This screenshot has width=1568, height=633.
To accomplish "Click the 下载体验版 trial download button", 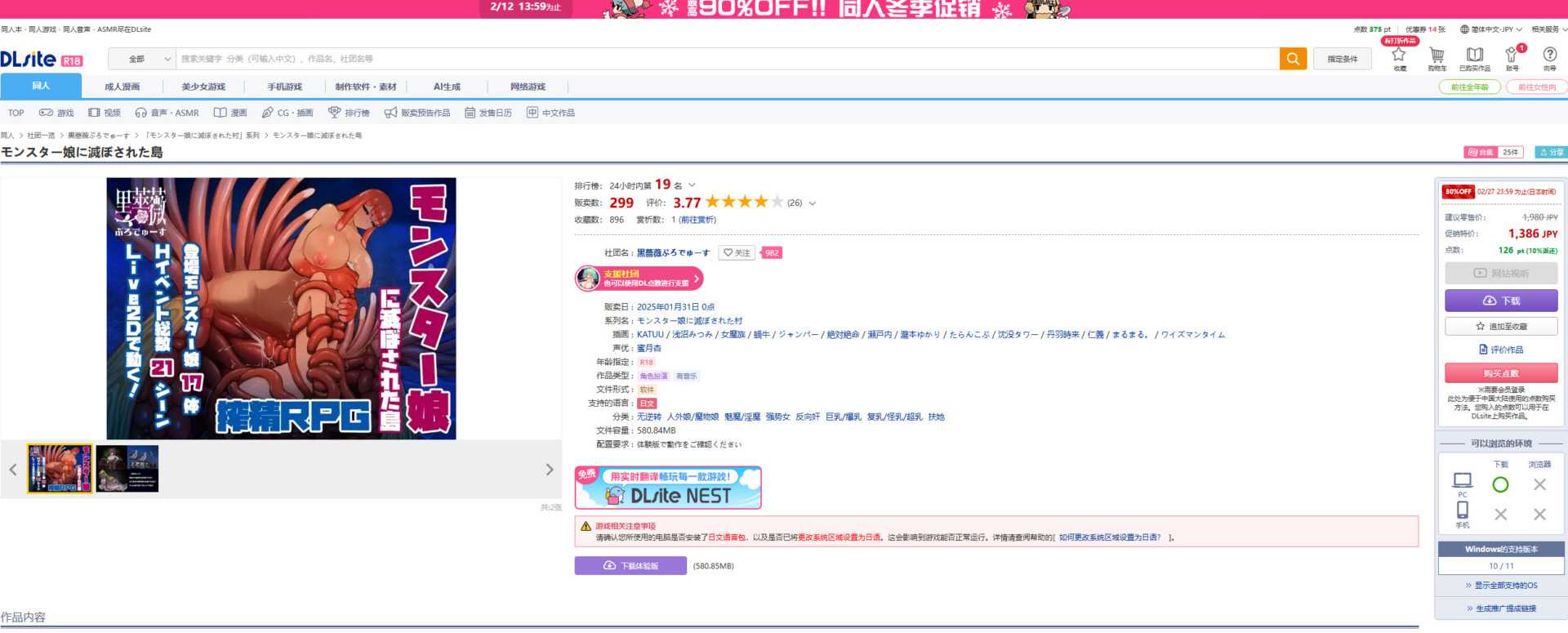I will click(630, 566).
